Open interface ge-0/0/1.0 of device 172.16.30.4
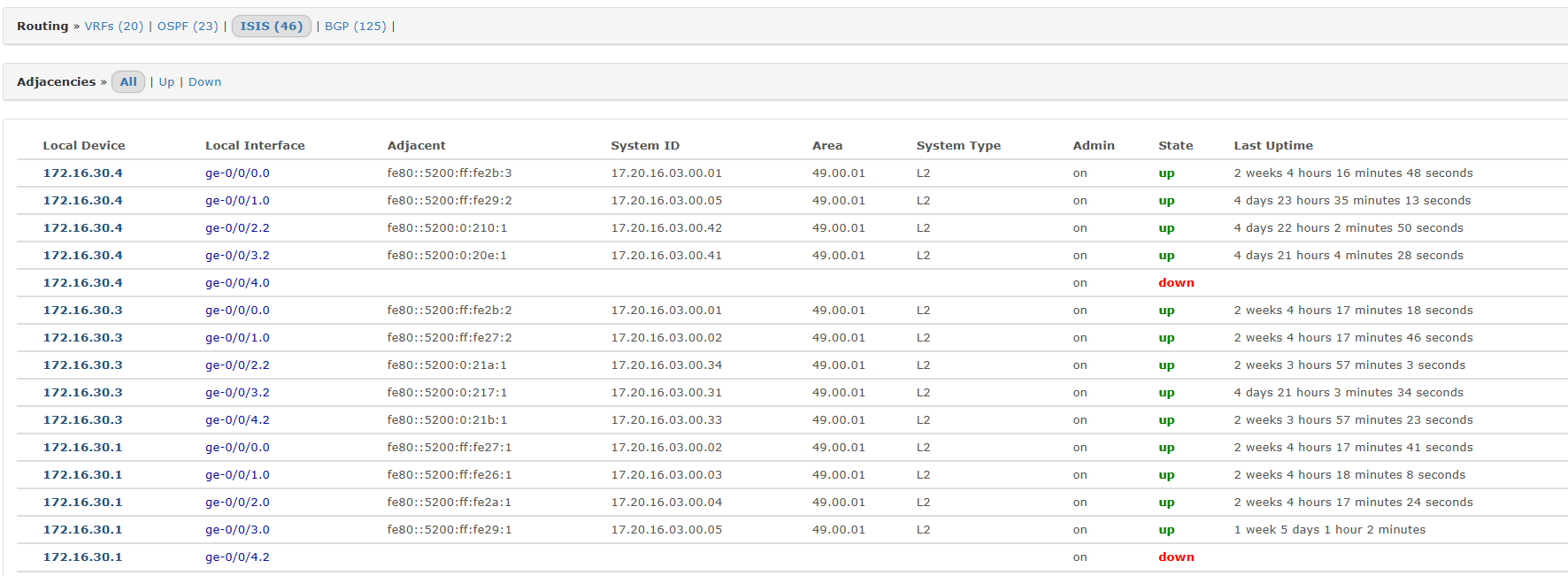Screen dimensions: 1568x576 pos(237,201)
